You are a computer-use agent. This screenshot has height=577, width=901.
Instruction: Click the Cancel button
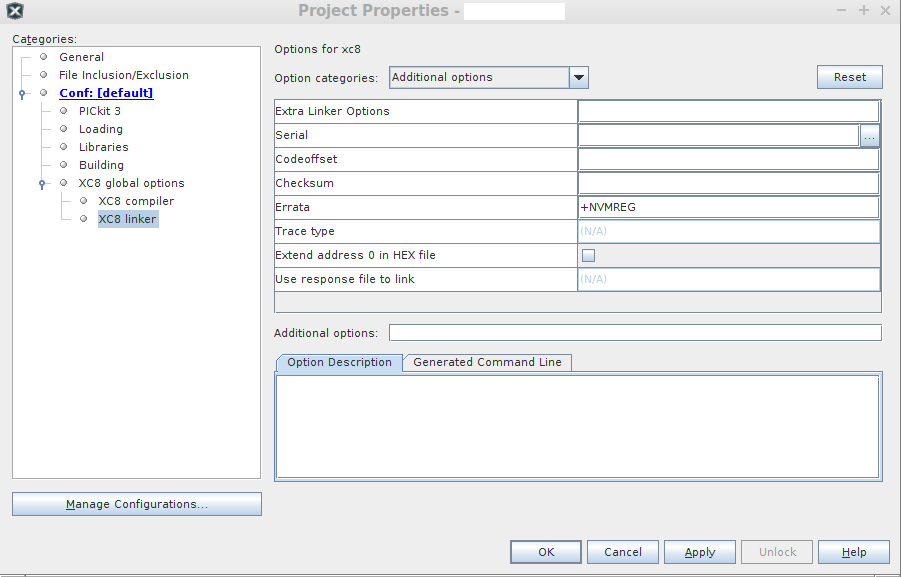623,552
